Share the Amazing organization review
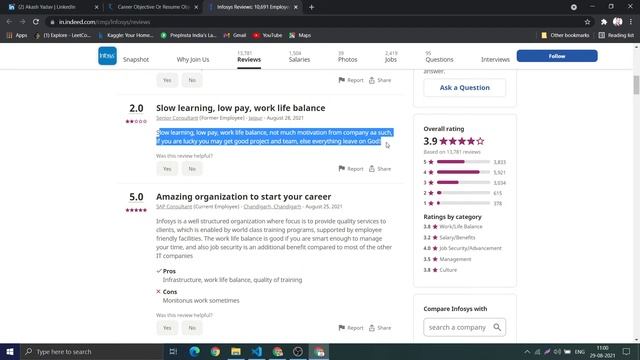This screenshot has height=360, width=640. 380,328
